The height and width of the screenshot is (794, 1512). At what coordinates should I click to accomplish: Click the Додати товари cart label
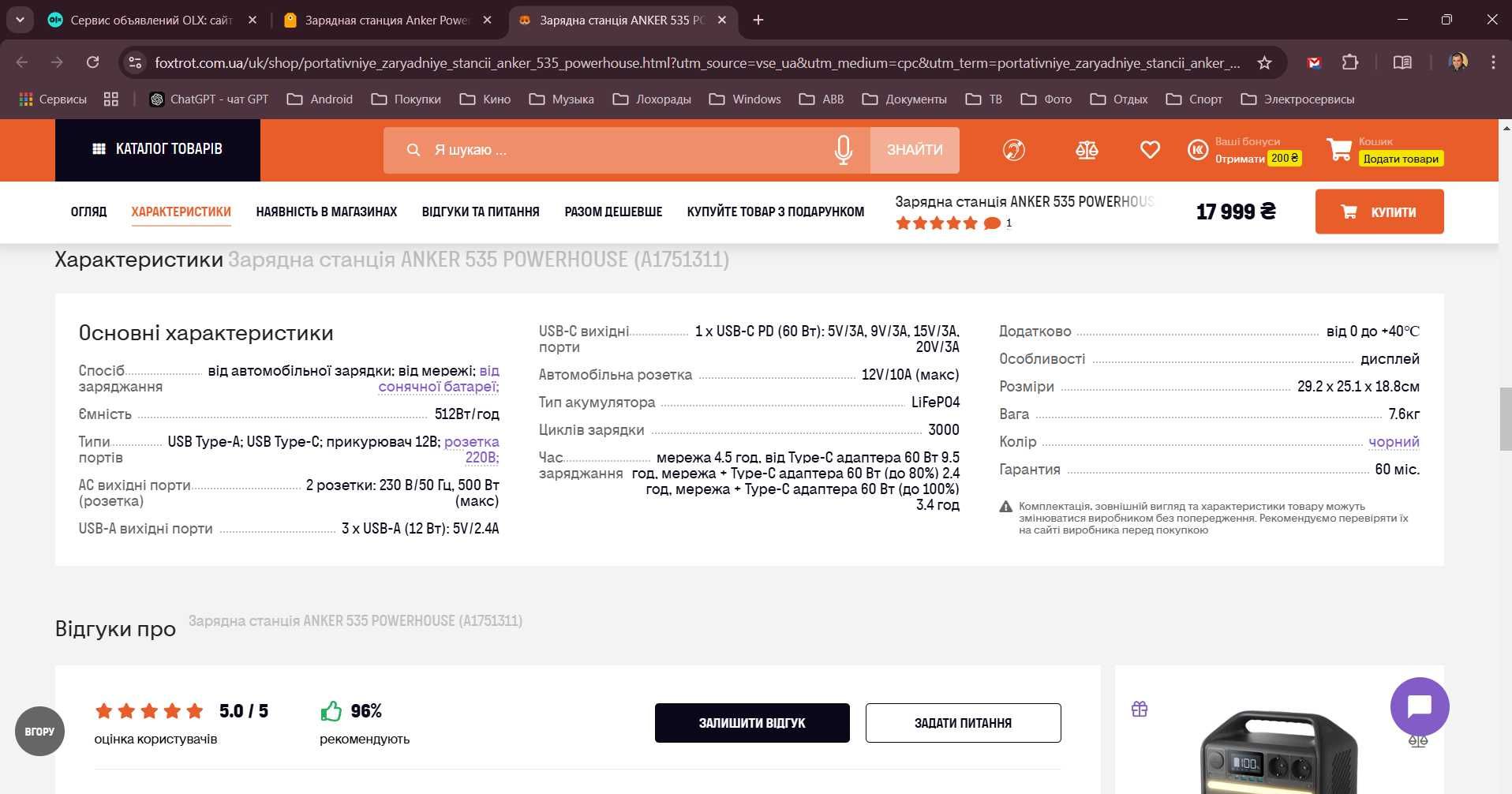click(1401, 159)
